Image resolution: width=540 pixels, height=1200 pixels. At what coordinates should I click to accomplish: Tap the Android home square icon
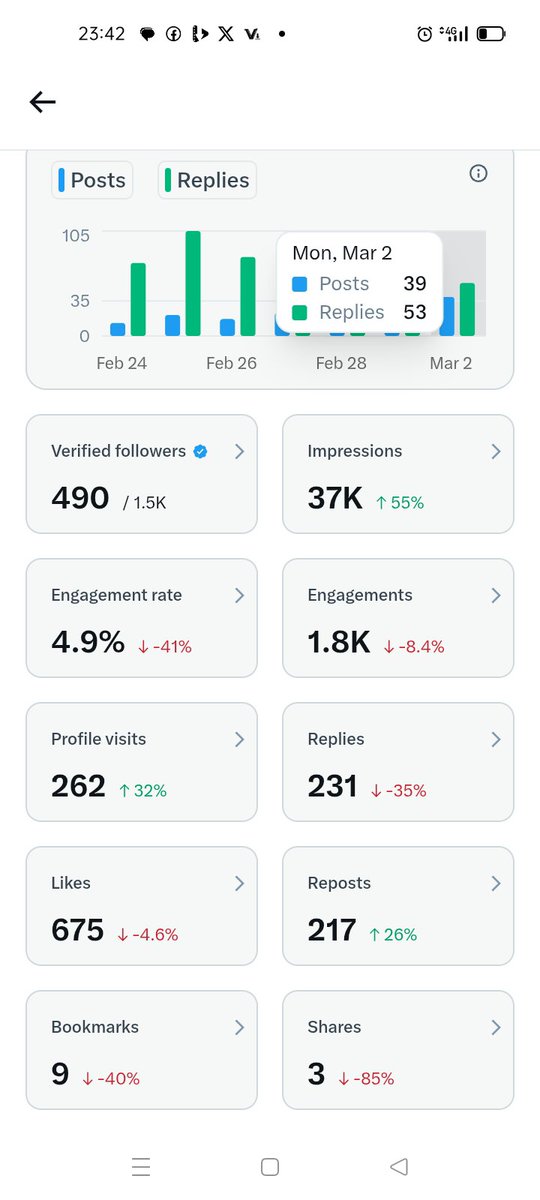click(x=269, y=1166)
